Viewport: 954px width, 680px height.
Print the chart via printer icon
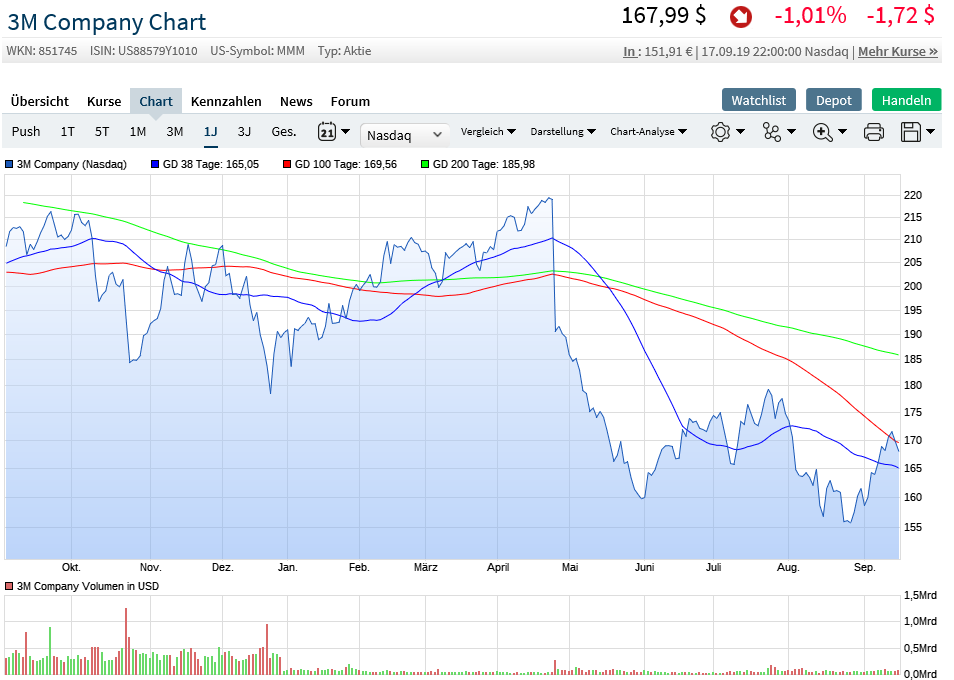coord(873,132)
